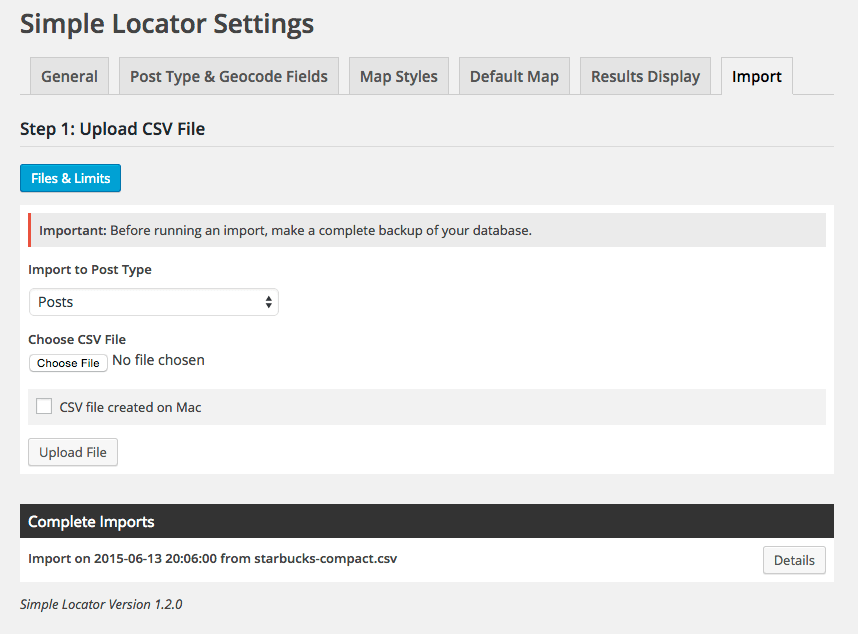Viewport: 858px width, 634px height.
Task: Click the 'Step 1: Upload CSV File' heading
Action: tap(112, 129)
